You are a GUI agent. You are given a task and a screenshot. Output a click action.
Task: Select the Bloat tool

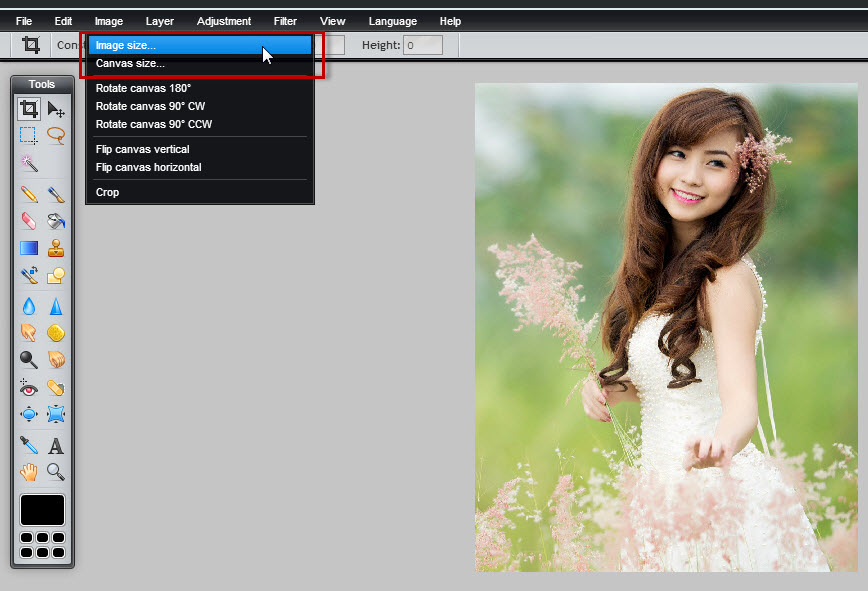29,413
